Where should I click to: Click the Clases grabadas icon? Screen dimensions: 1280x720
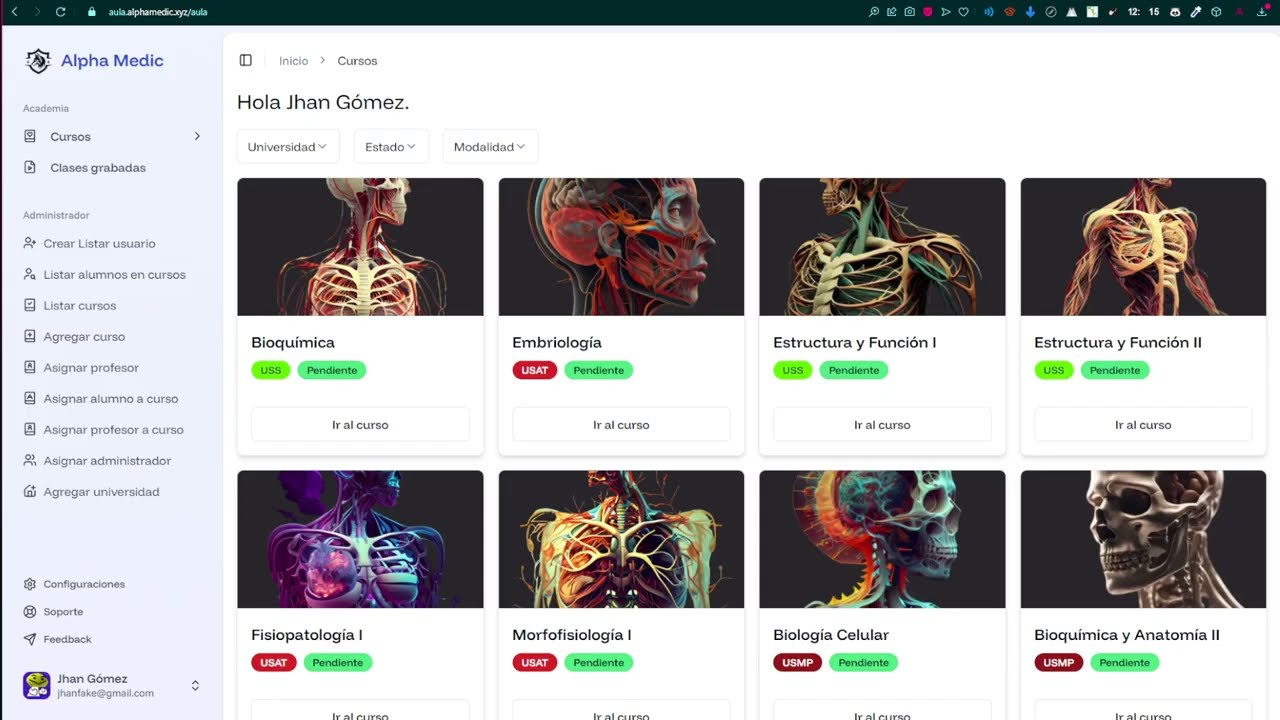click(30, 167)
